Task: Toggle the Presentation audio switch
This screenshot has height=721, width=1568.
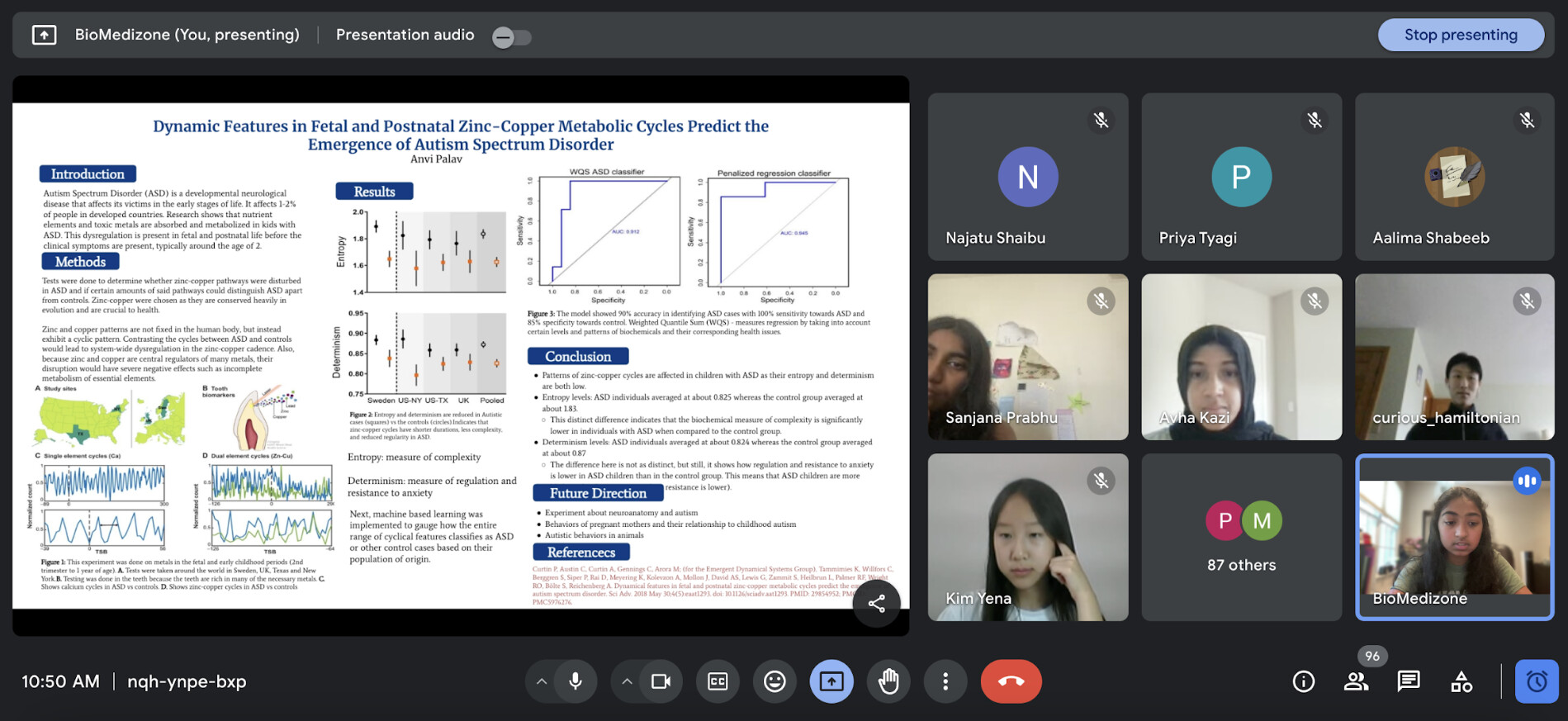Action: (511, 37)
